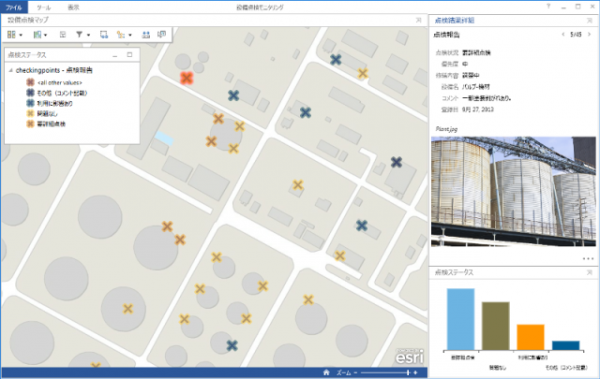Click the funnel filter icon

79,35
